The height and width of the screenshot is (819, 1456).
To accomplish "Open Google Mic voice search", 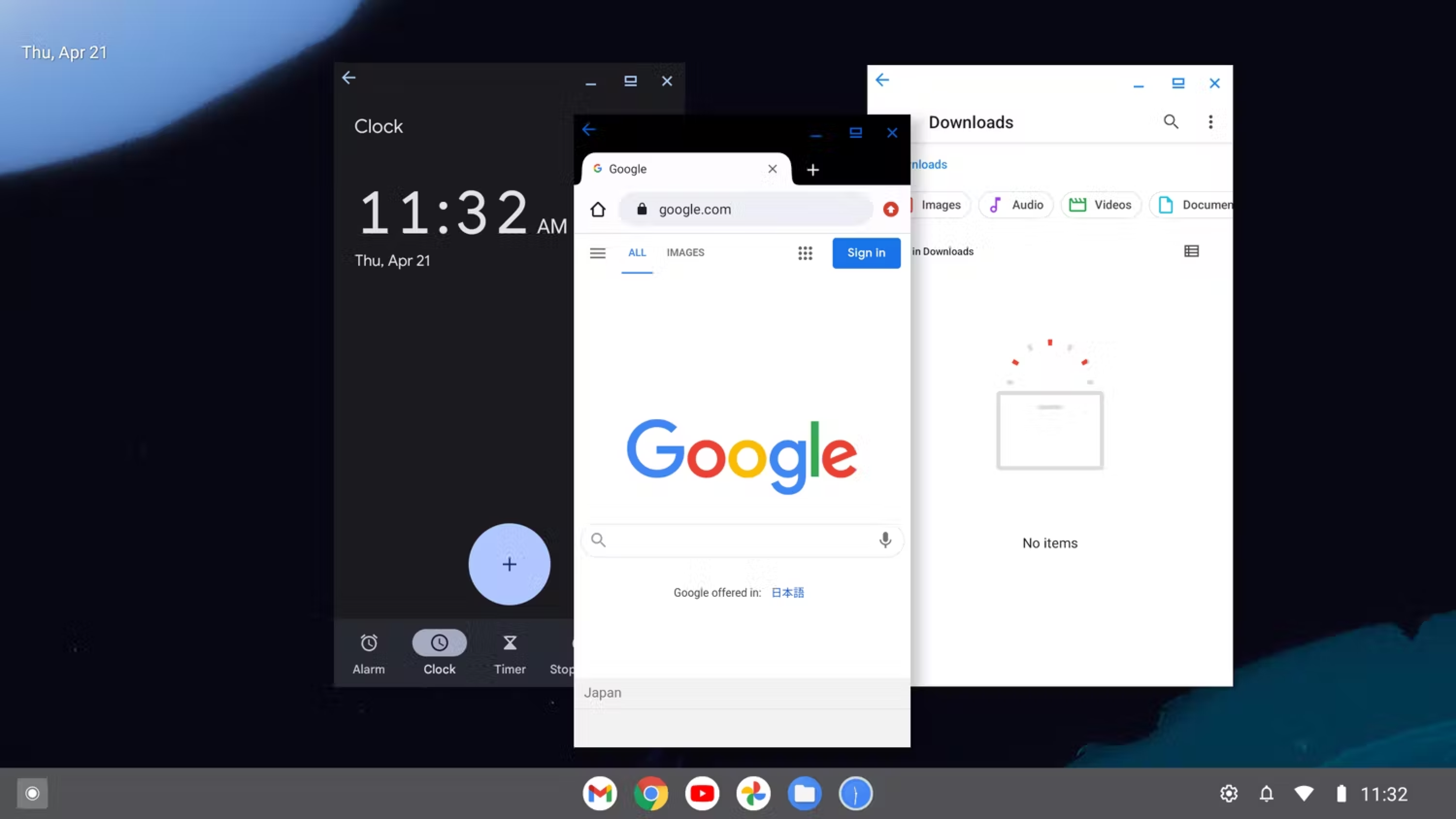I will tap(884, 540).
